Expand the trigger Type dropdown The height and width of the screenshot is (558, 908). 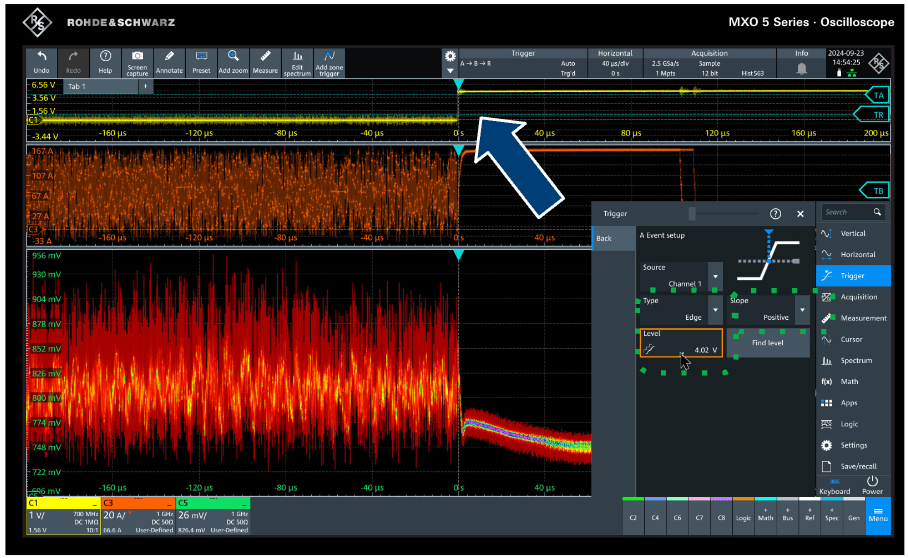coord(716,310)
